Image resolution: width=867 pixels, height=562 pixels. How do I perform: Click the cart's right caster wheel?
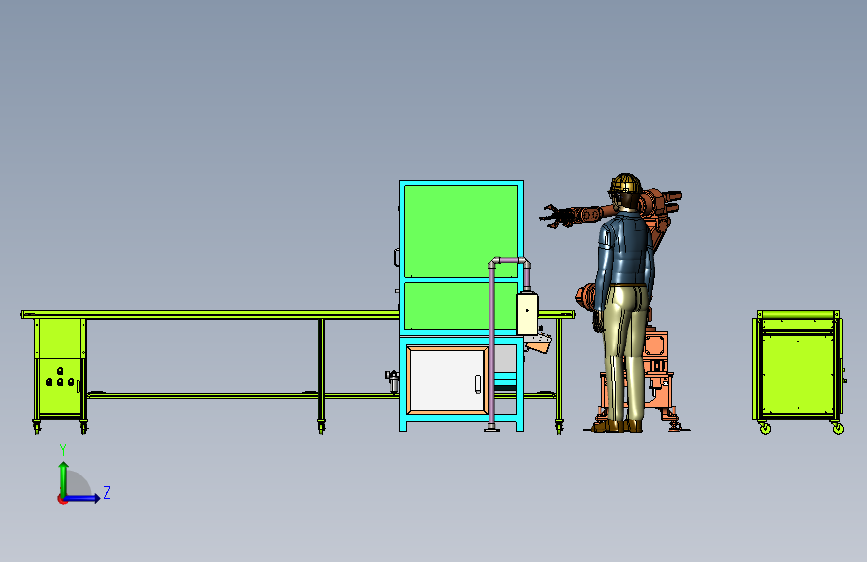point(838,428)
